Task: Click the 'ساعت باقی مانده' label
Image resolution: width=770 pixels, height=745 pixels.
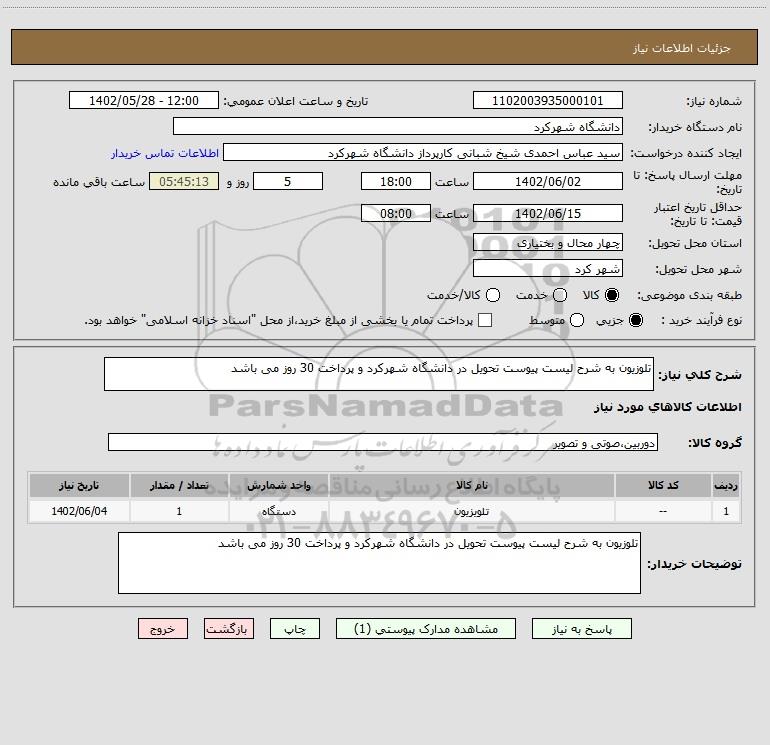Action: 99,182
